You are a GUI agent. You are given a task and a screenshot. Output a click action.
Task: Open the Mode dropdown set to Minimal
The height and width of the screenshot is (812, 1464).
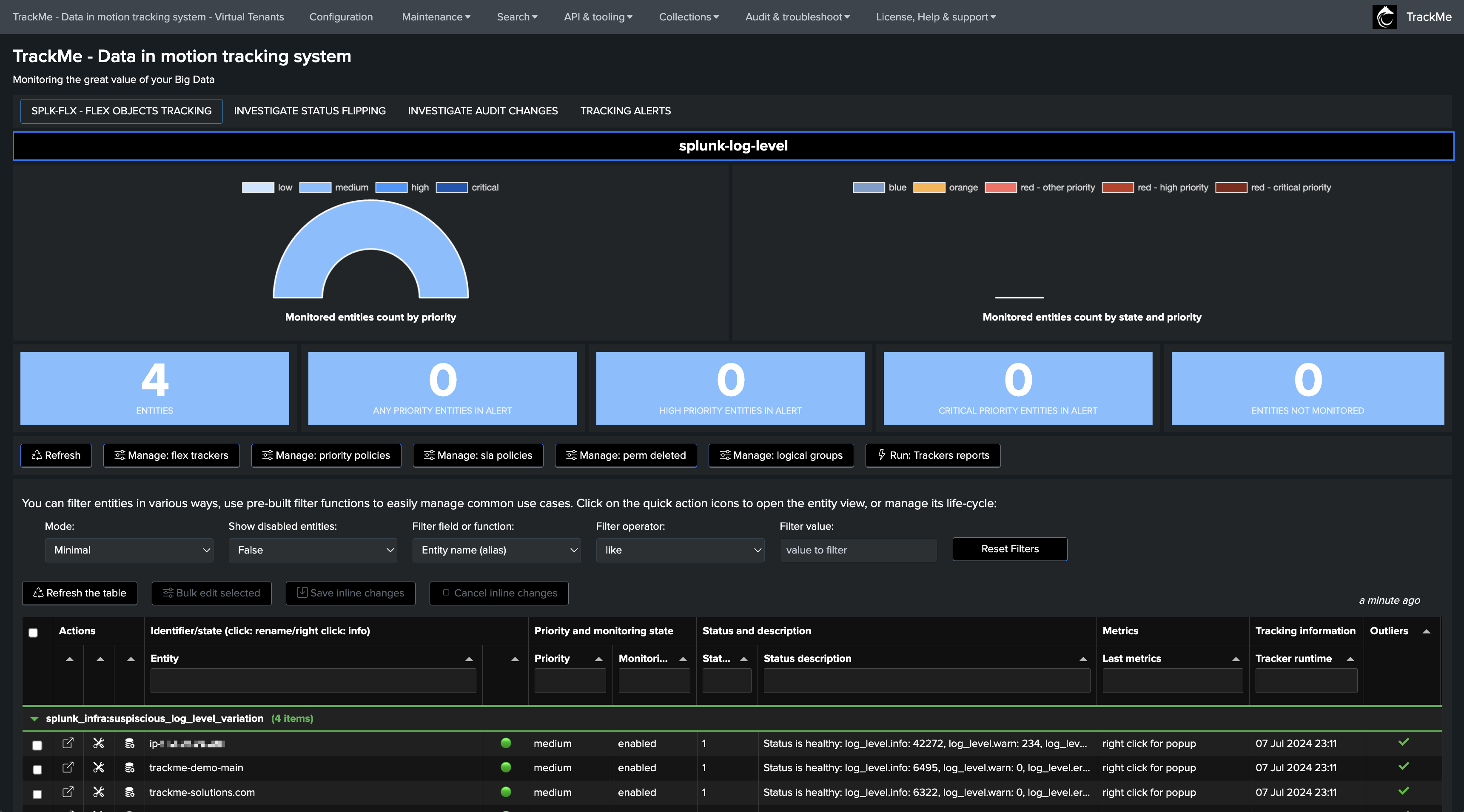click(129, 549)
